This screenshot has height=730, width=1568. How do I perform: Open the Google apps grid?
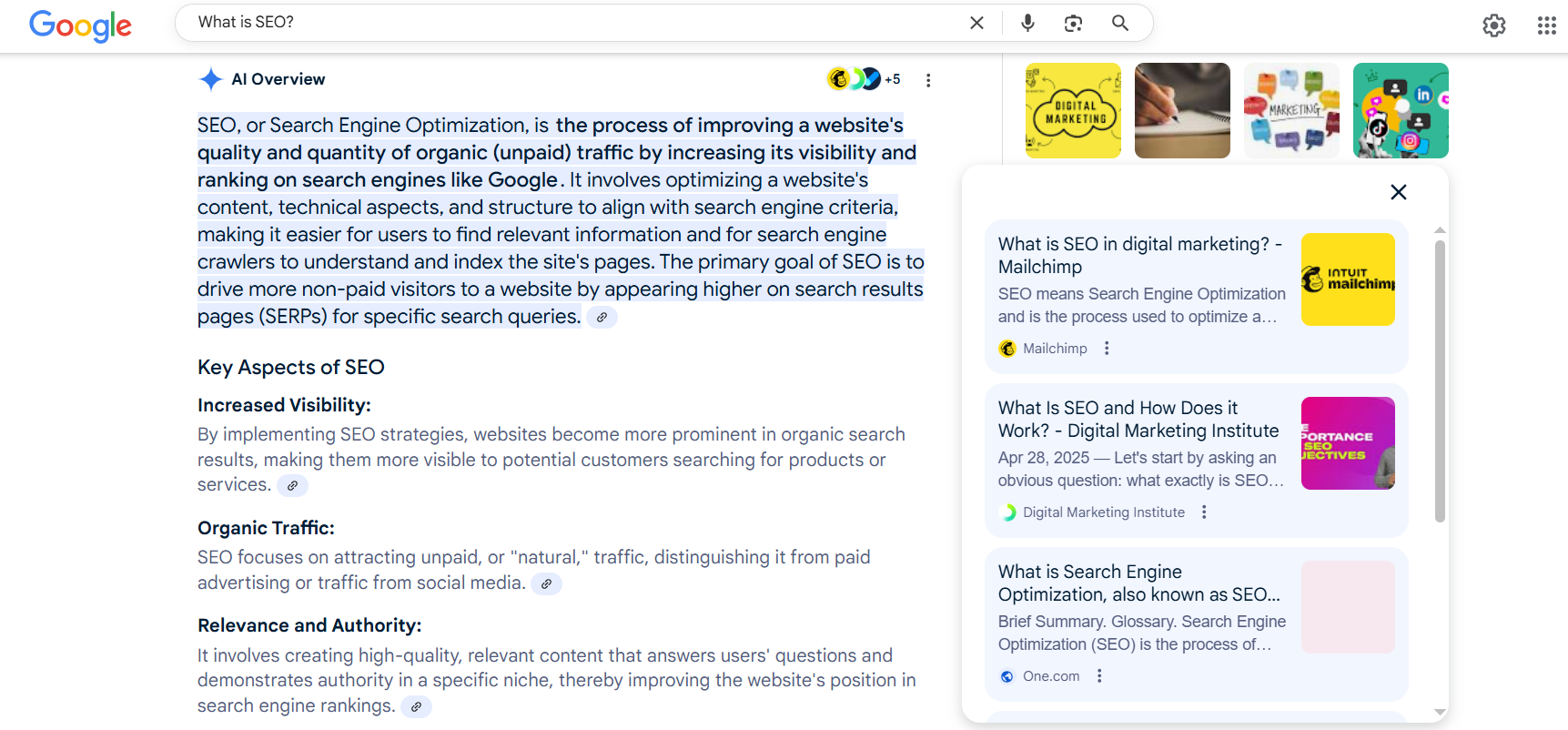click(x=1546, y=25)
